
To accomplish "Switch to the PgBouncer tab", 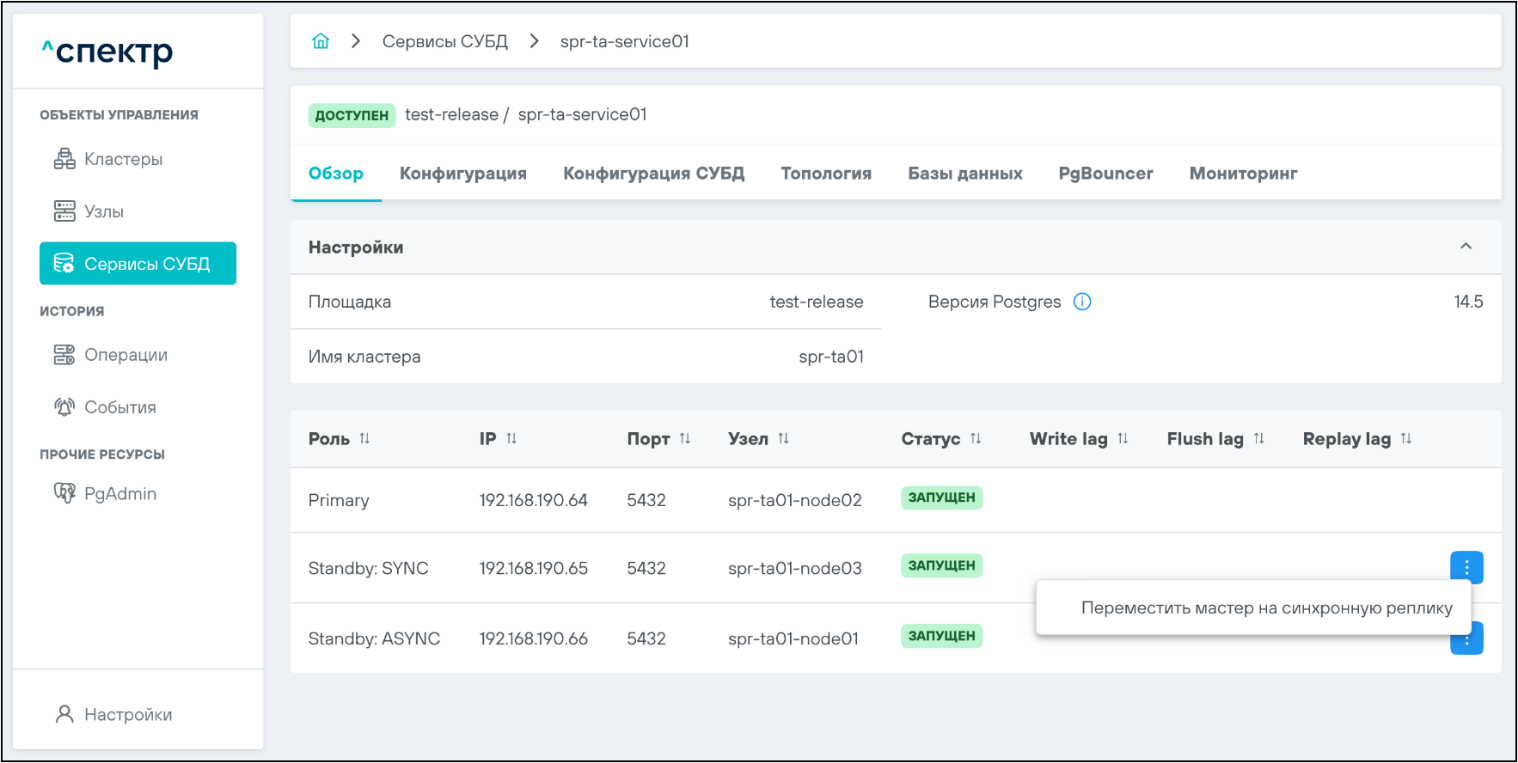I will (1105, 174).
